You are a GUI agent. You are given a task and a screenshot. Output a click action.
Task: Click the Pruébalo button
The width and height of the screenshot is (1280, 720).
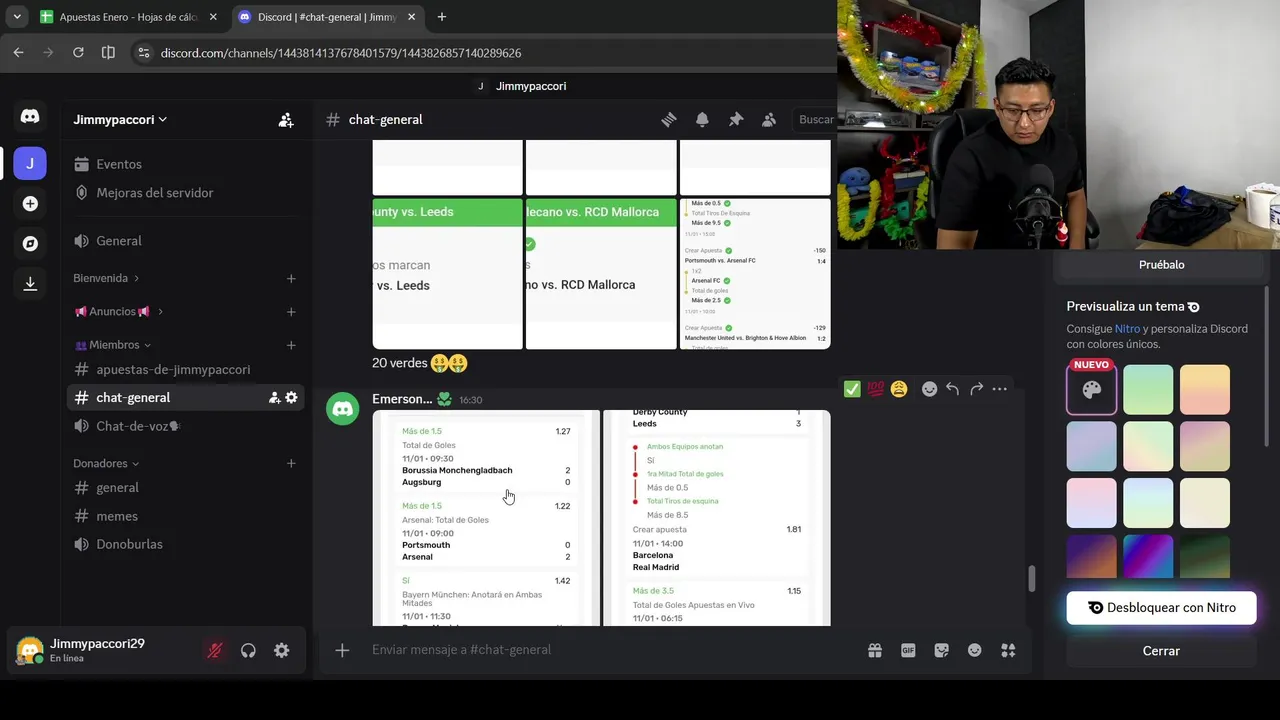[1161, 265]
